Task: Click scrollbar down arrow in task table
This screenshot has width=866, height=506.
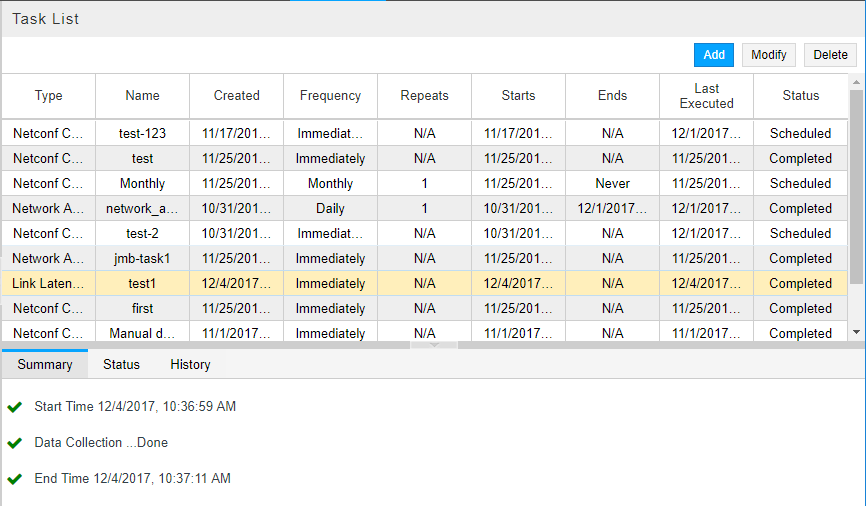Action: click(856, 332)
